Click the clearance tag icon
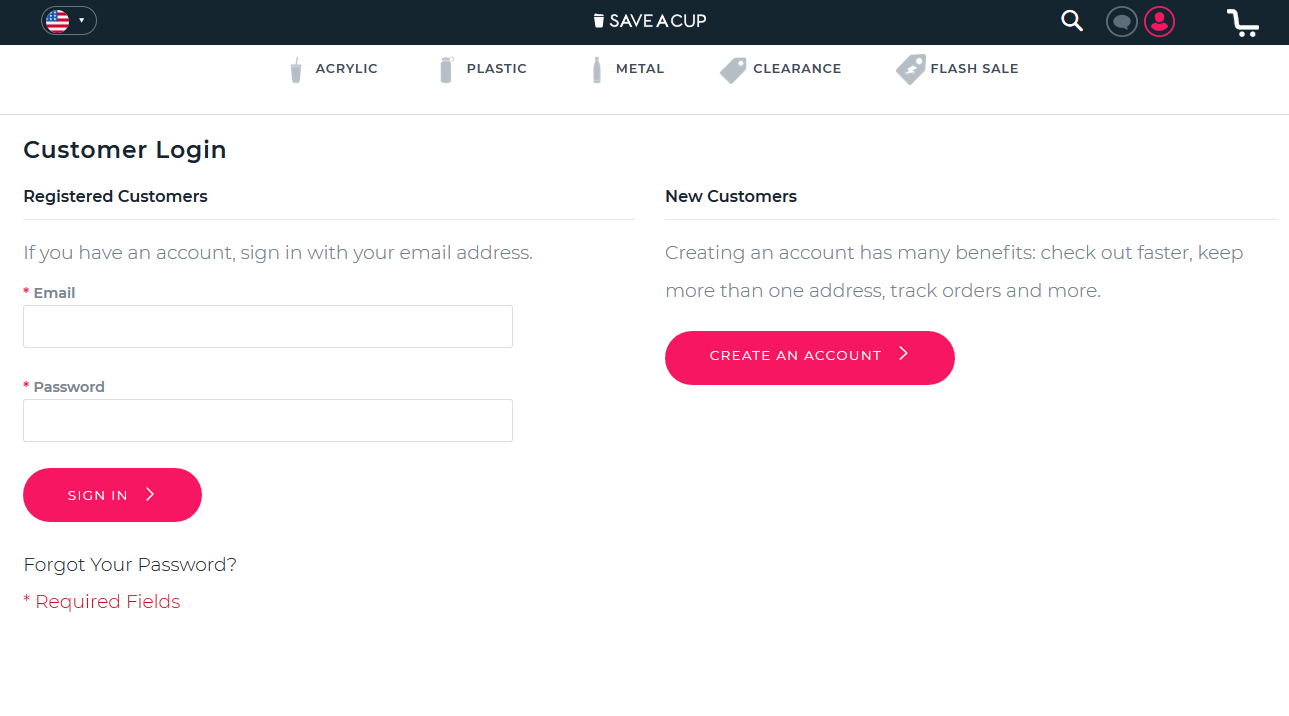1289x716 pixels. click(x=733, y=70)
